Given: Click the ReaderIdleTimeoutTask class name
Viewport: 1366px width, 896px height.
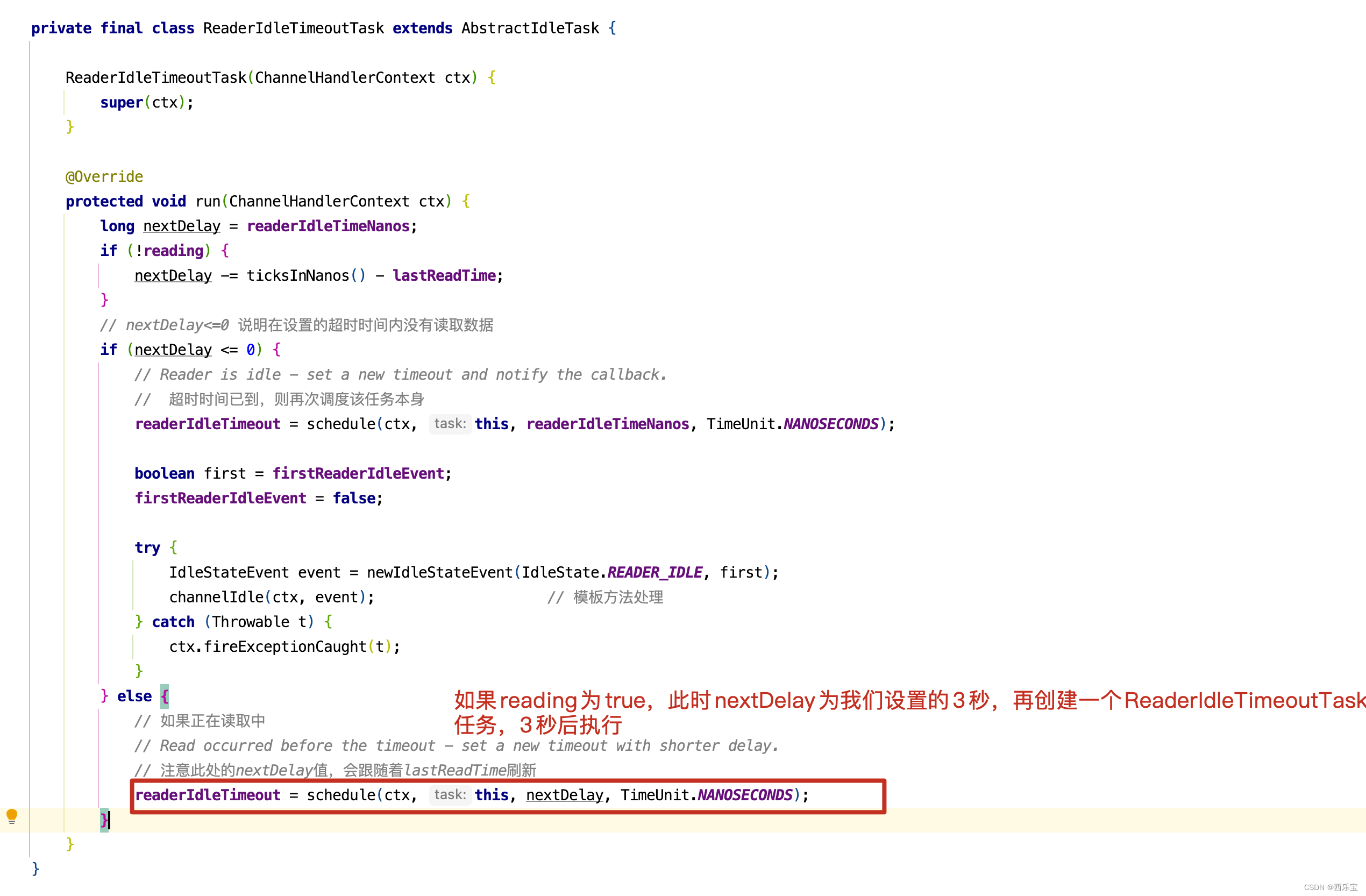Looking at the screenshot, I should [293, 28].
